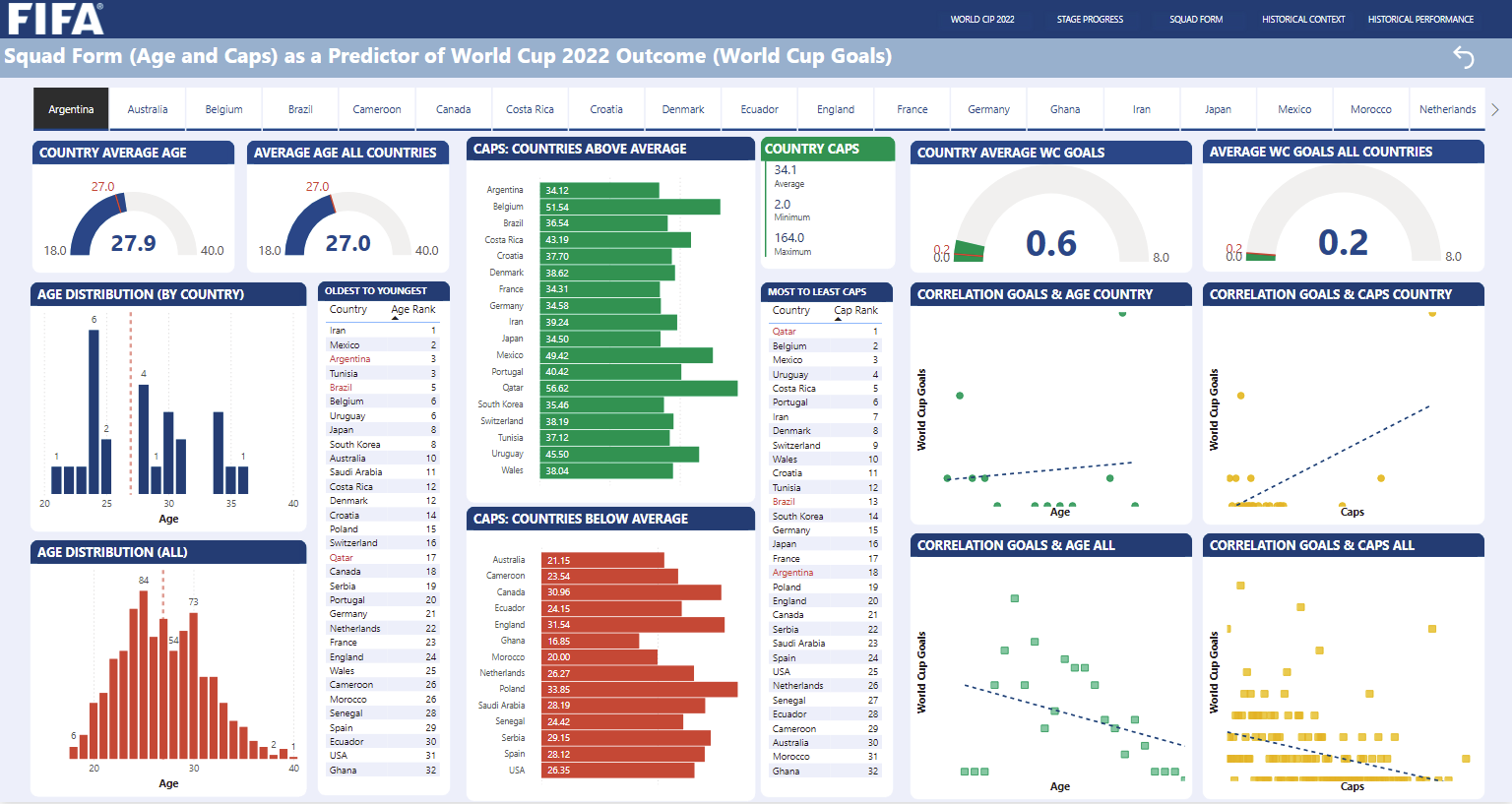Select Croatia in the country slicer
The image size is (1512, 804).
pos(606,109)
